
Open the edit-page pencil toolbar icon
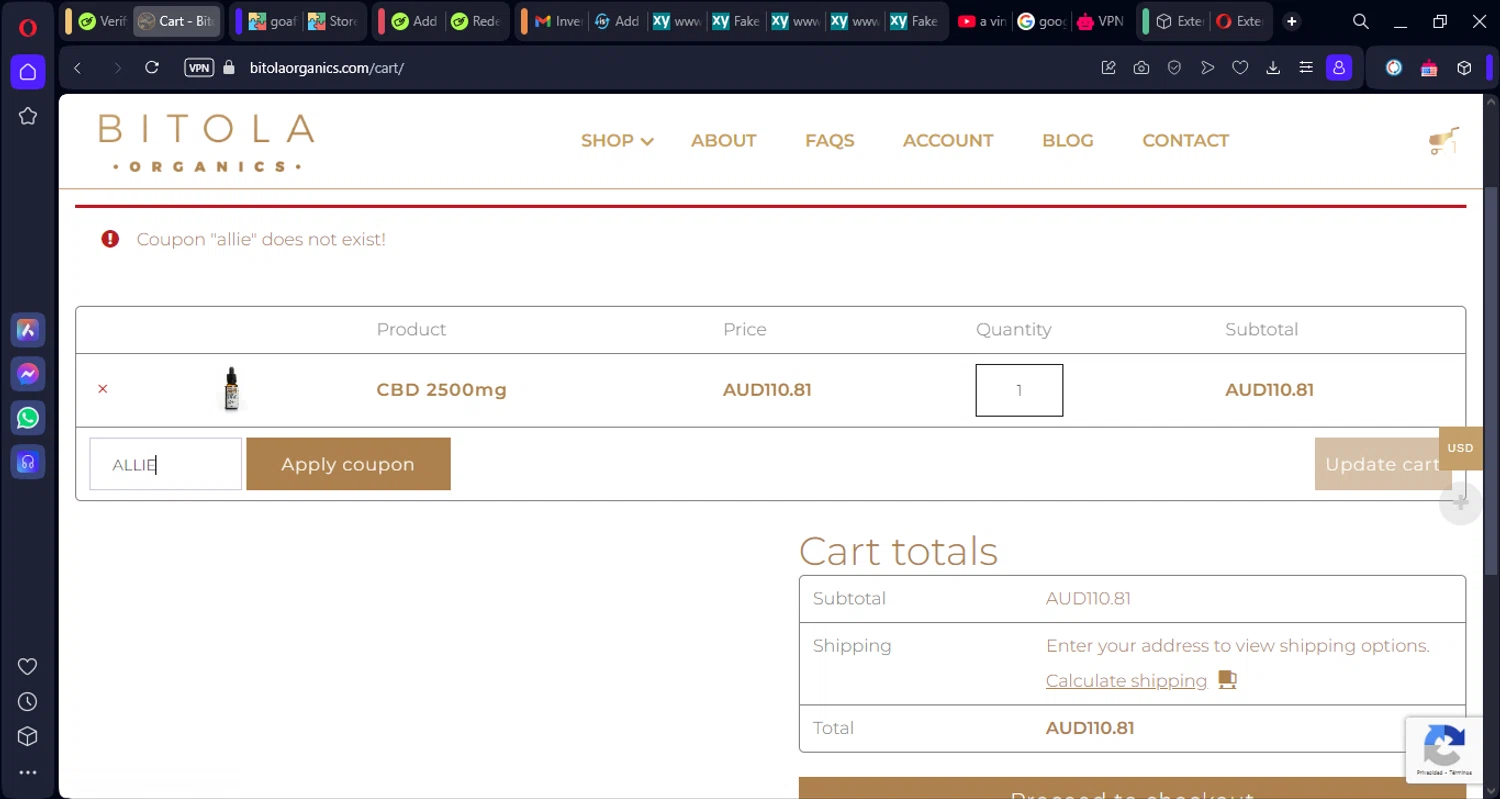[1108, 68]
